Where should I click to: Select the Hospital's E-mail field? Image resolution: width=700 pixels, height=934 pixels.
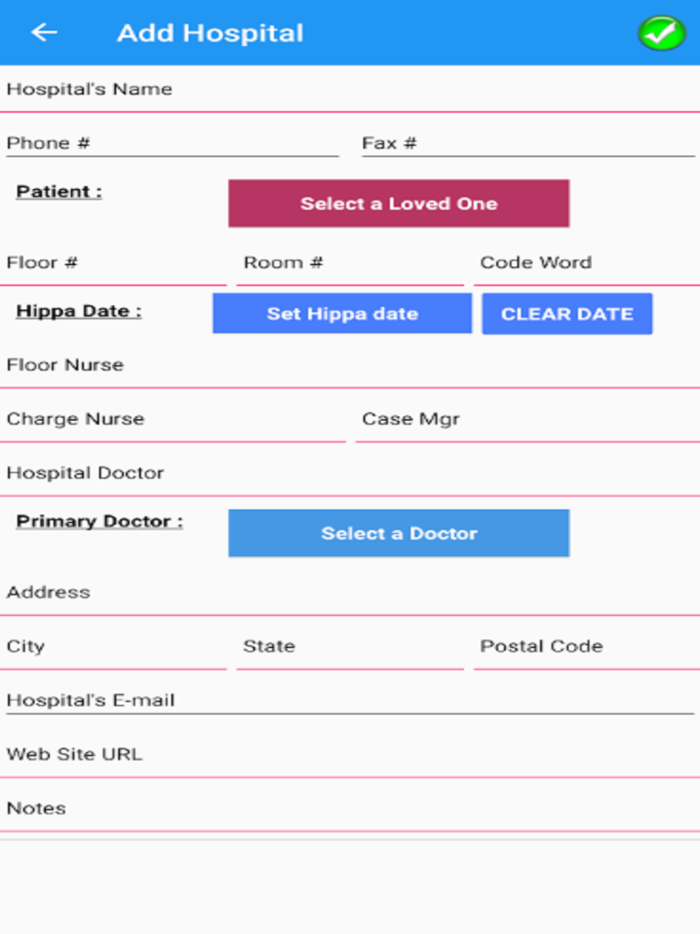point(350,701)
